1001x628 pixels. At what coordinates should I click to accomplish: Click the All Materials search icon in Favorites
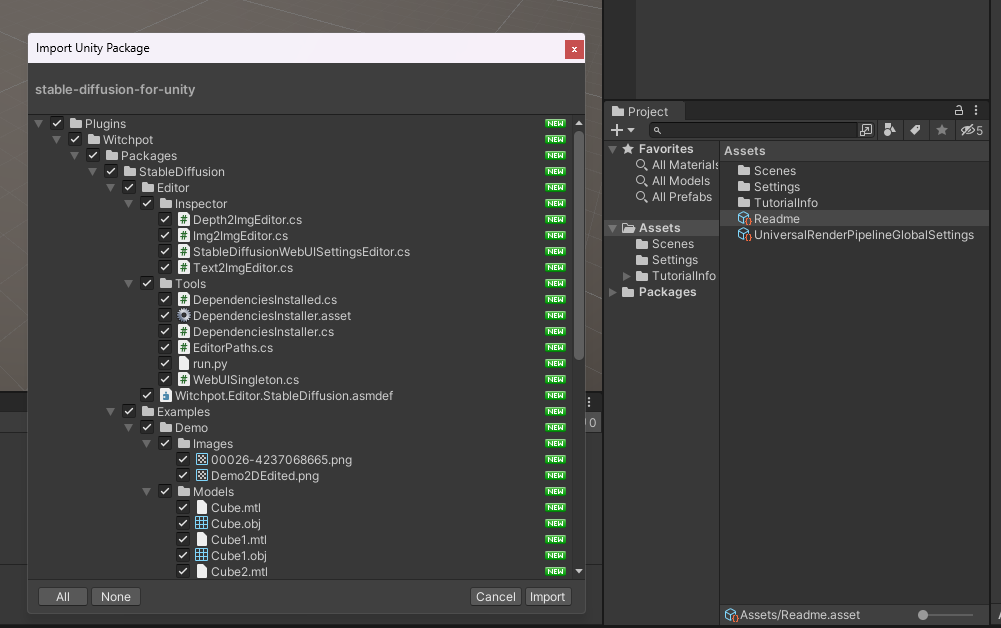[642, 165]
